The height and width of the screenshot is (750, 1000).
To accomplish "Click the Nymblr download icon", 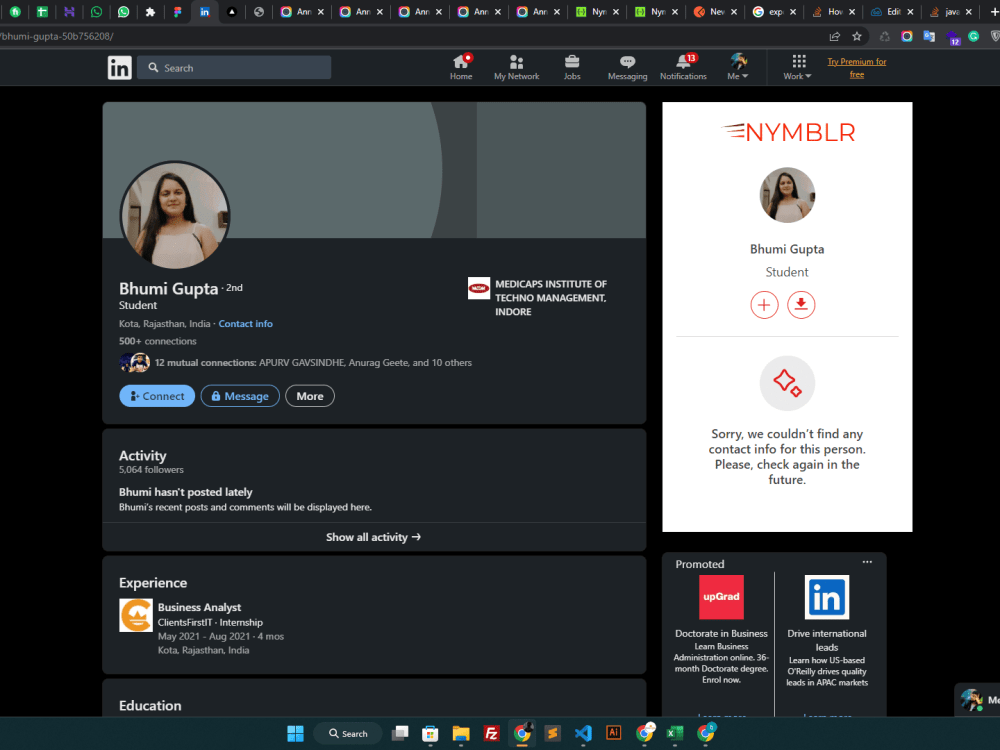I will coord(801,305).
